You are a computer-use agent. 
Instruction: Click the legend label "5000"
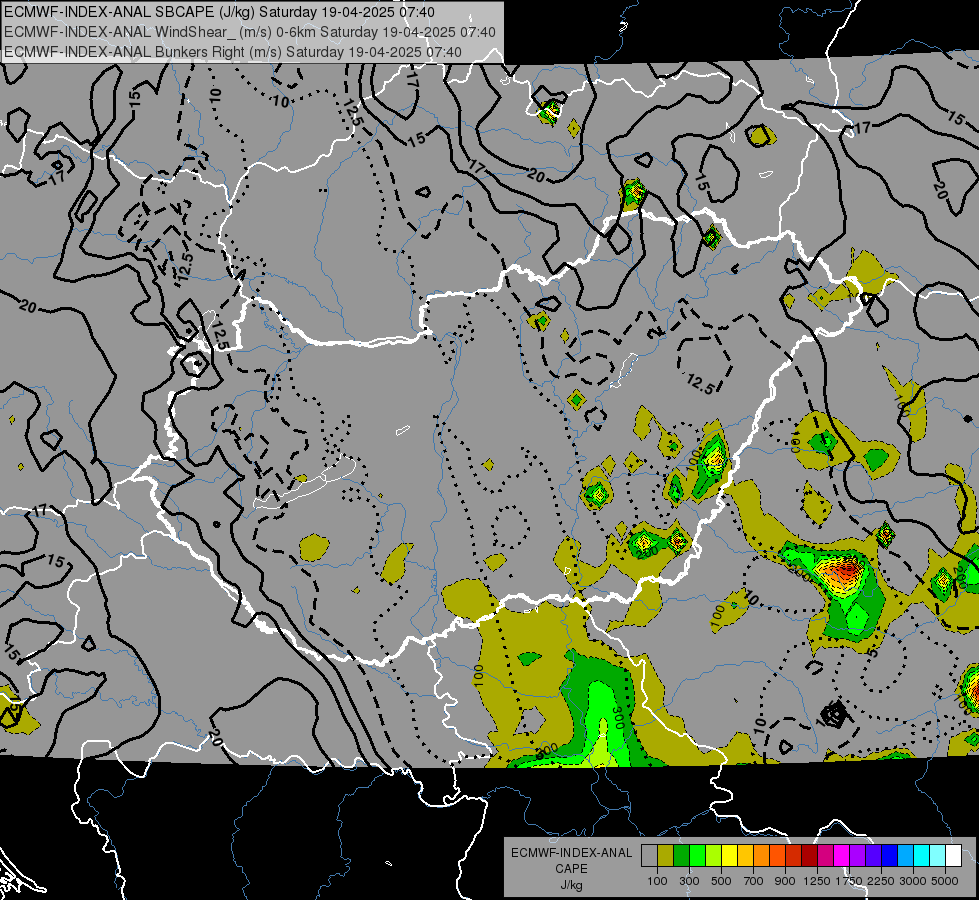(x=945, y=881)
